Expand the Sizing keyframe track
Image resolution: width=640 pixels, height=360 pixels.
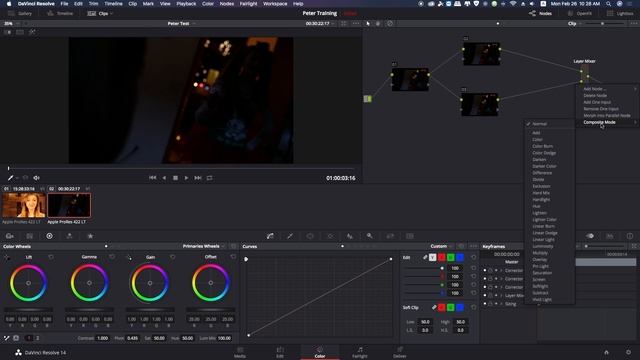point(502,304)
